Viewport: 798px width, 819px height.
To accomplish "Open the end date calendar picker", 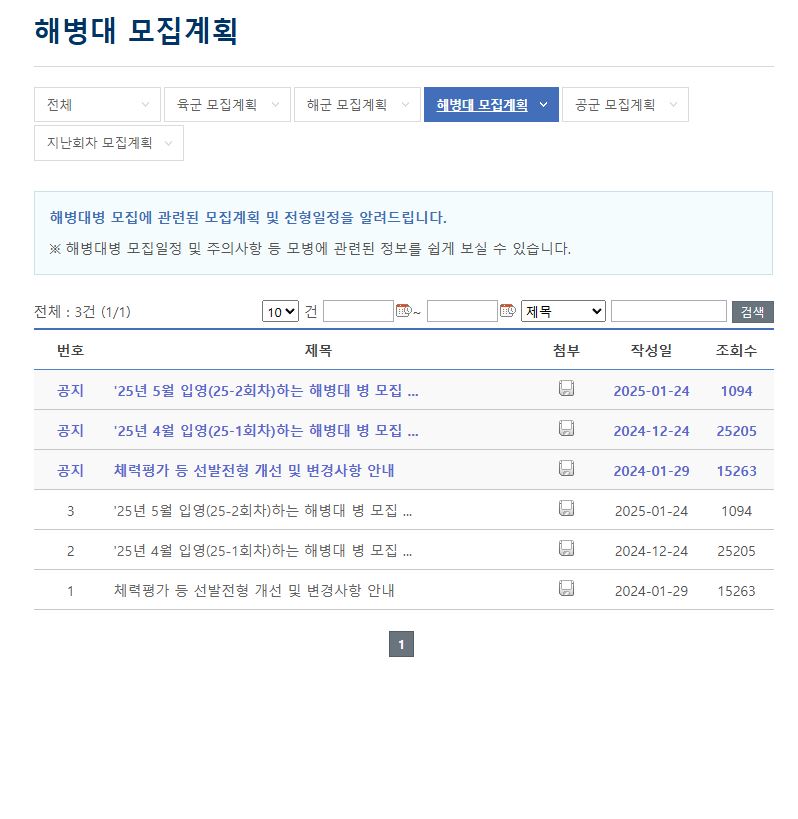I will [x=508, y=310].
